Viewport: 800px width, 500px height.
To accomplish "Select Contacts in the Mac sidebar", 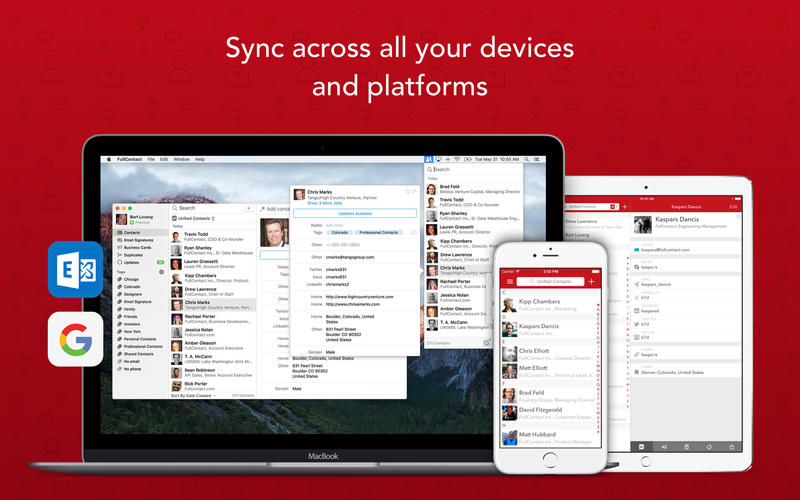I will point(140,233).
